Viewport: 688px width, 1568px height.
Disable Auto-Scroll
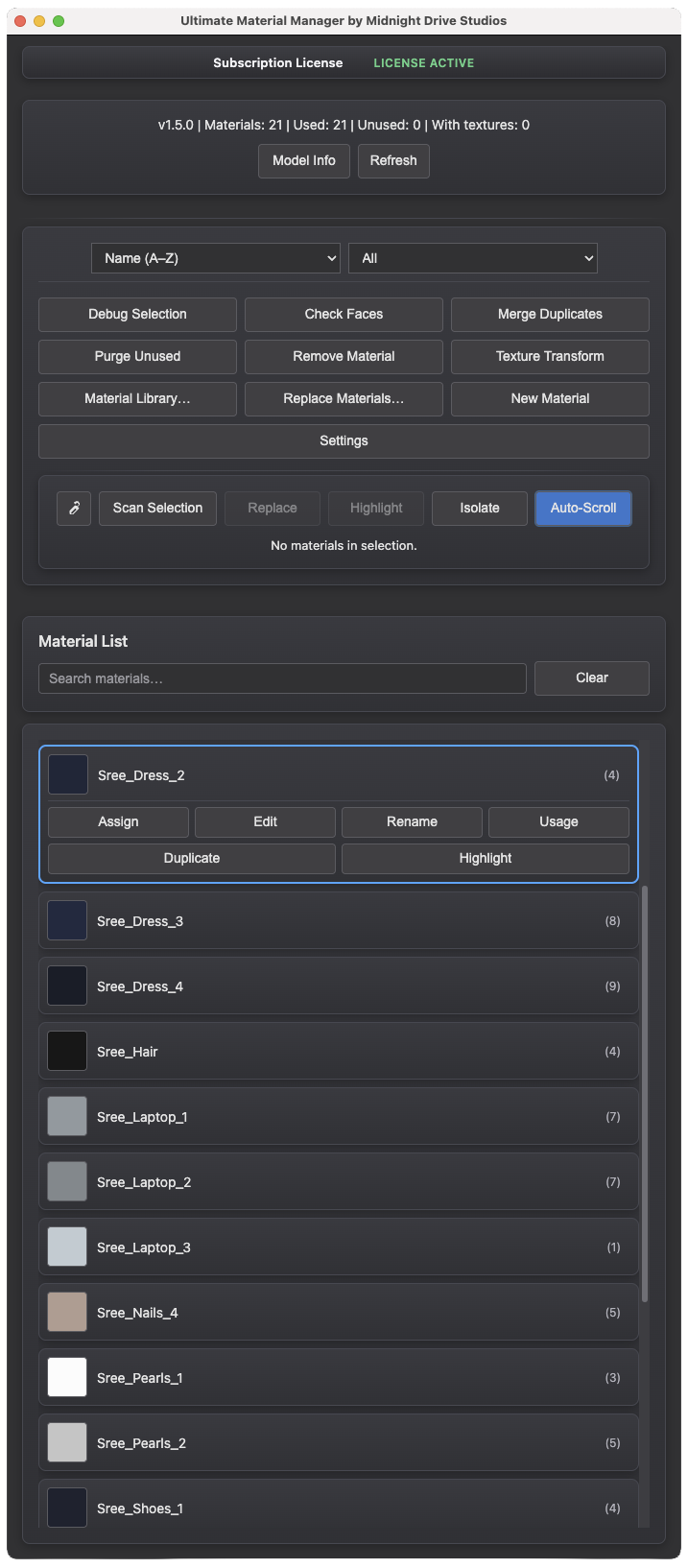point(582,508)
